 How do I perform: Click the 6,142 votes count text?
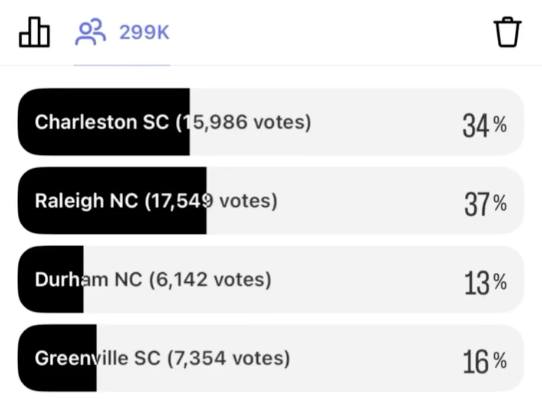pyautogui.click(x=210, y=280)
